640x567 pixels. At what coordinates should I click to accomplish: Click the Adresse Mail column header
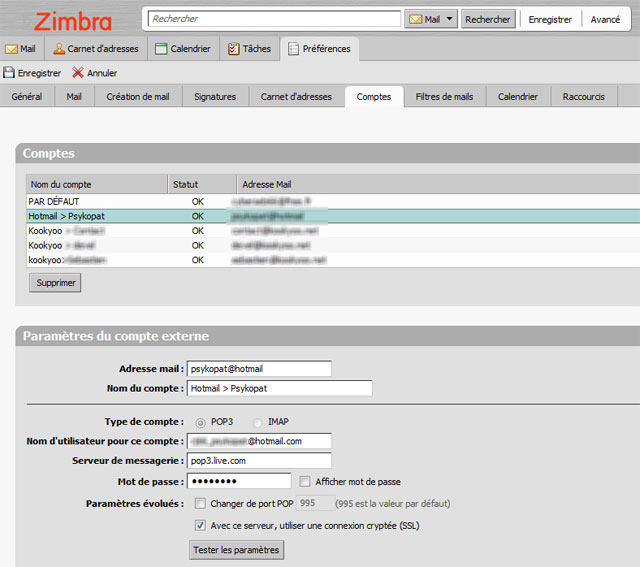click(439, 185)
